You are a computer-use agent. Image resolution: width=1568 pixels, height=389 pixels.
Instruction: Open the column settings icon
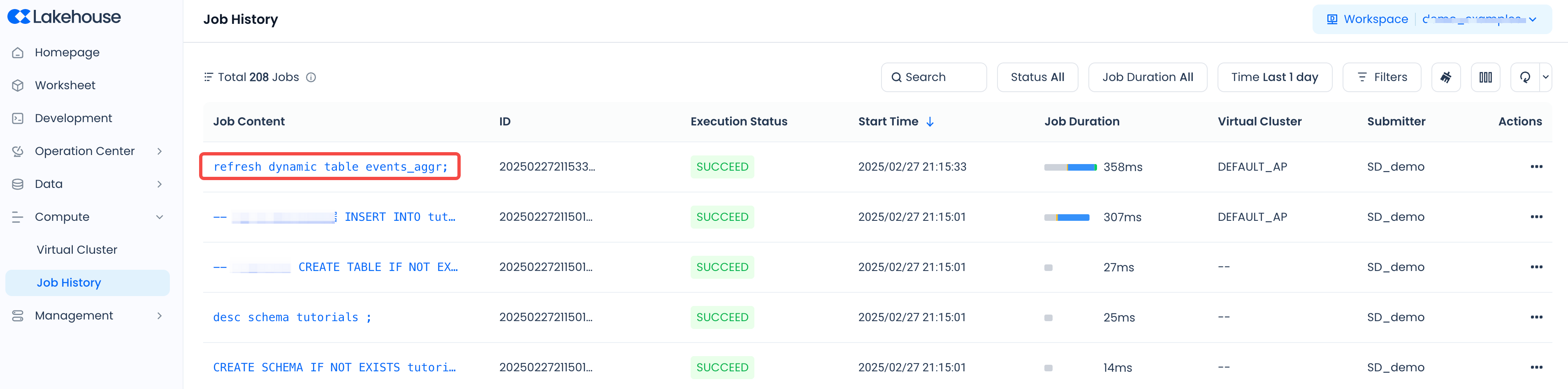[1485, 77]
